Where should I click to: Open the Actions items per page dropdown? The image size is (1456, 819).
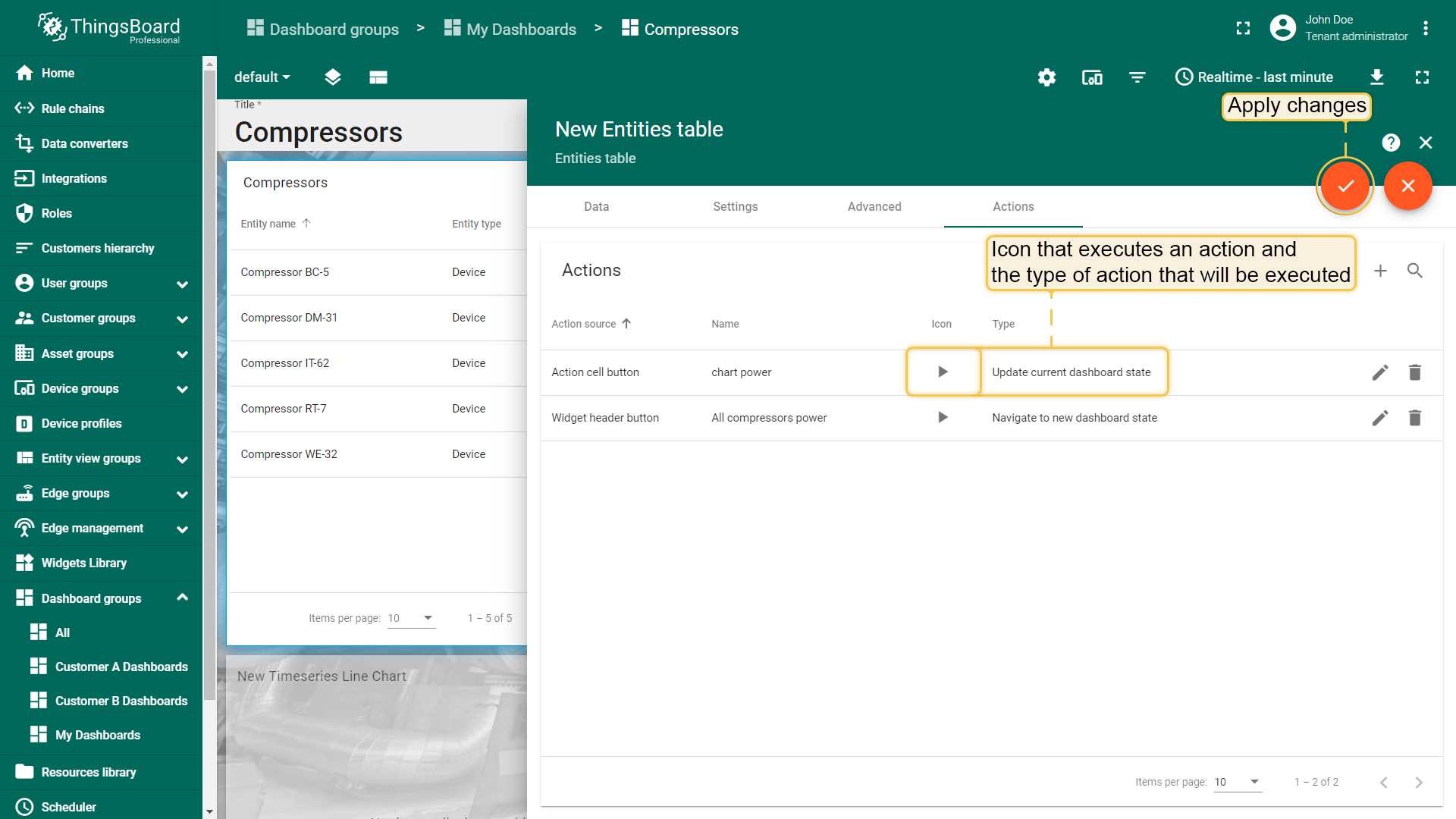[x=1238, y=782]
